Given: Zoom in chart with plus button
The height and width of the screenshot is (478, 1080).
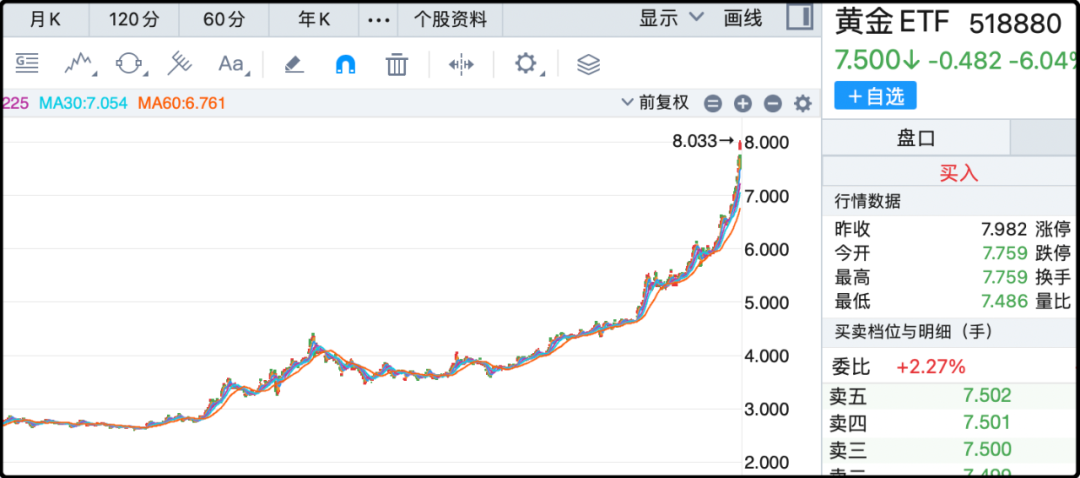Looking at the screenshot, I should (x=742, y=103).
